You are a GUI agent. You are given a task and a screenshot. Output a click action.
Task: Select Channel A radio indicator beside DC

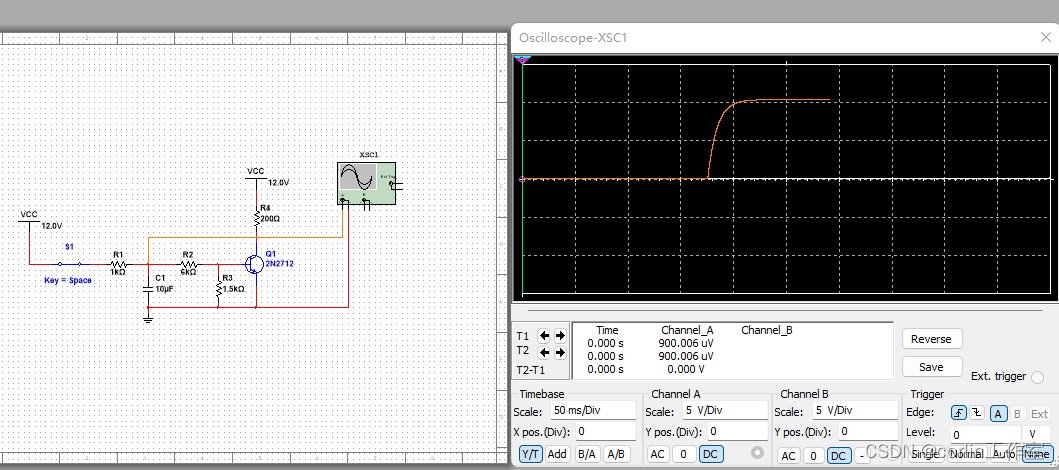[x=758, y=452]
